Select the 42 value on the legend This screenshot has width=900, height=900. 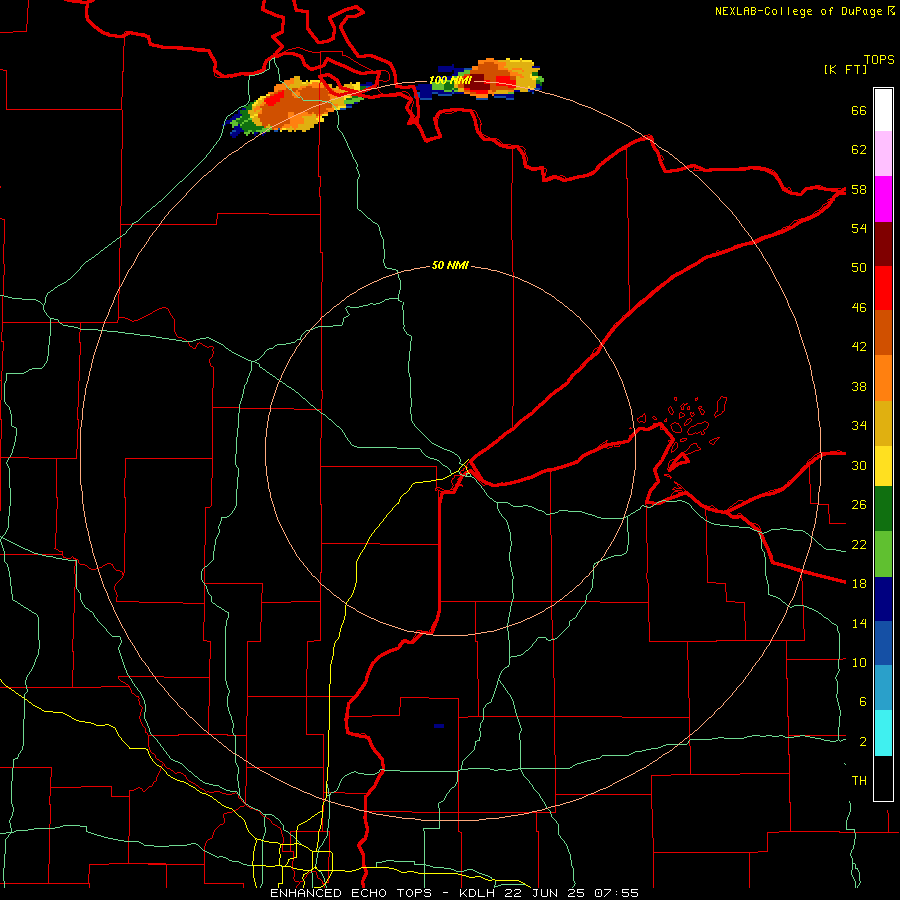(859, 347)
